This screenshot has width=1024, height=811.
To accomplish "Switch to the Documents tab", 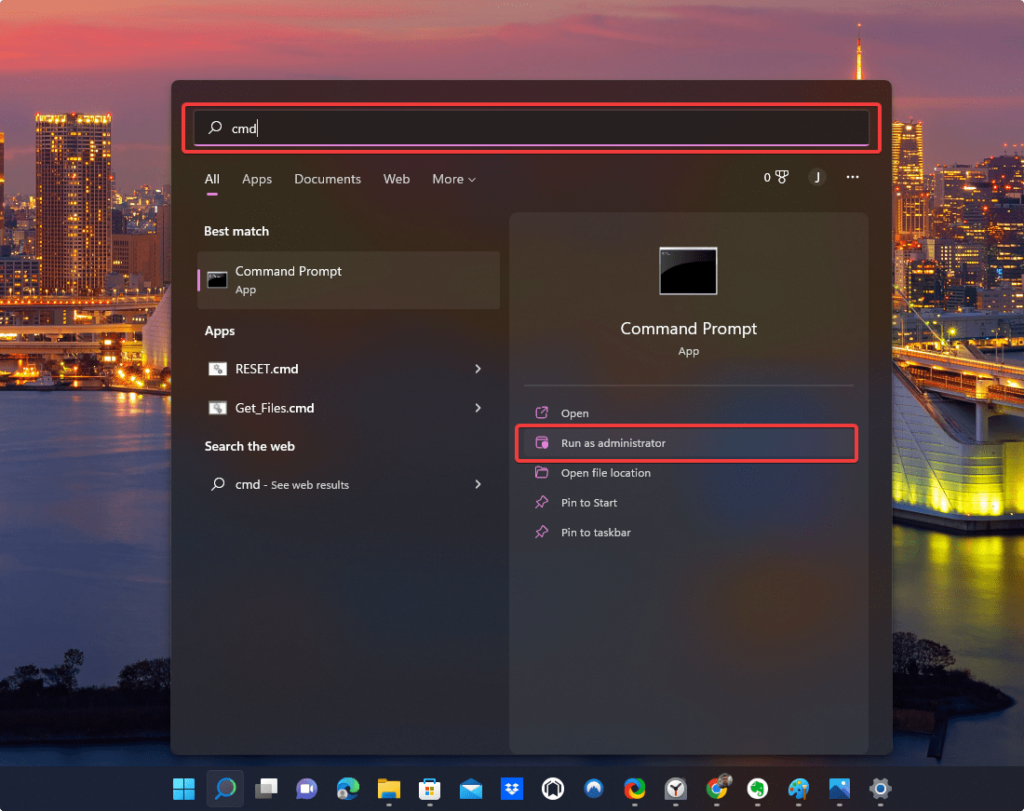I will (x=327, y=179).
